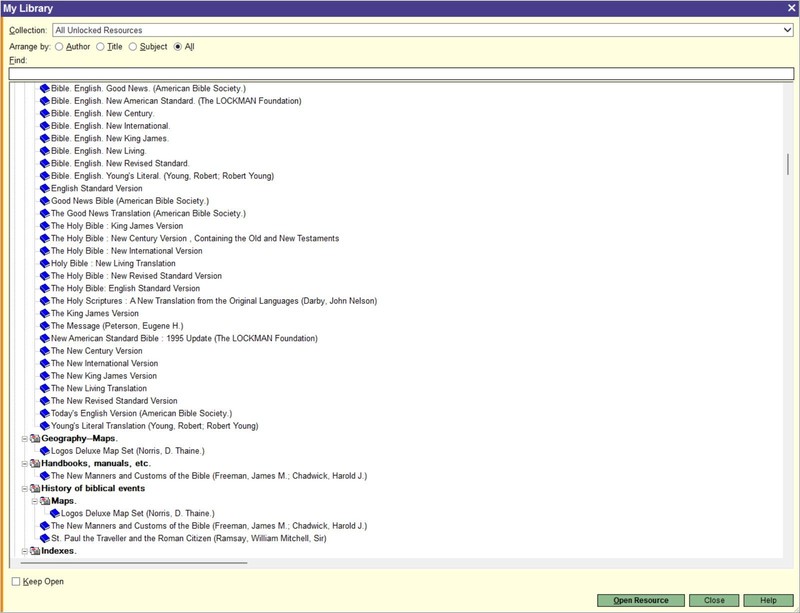
Task: Collapse the Geography--Maps. category
Action: point(24,438)
